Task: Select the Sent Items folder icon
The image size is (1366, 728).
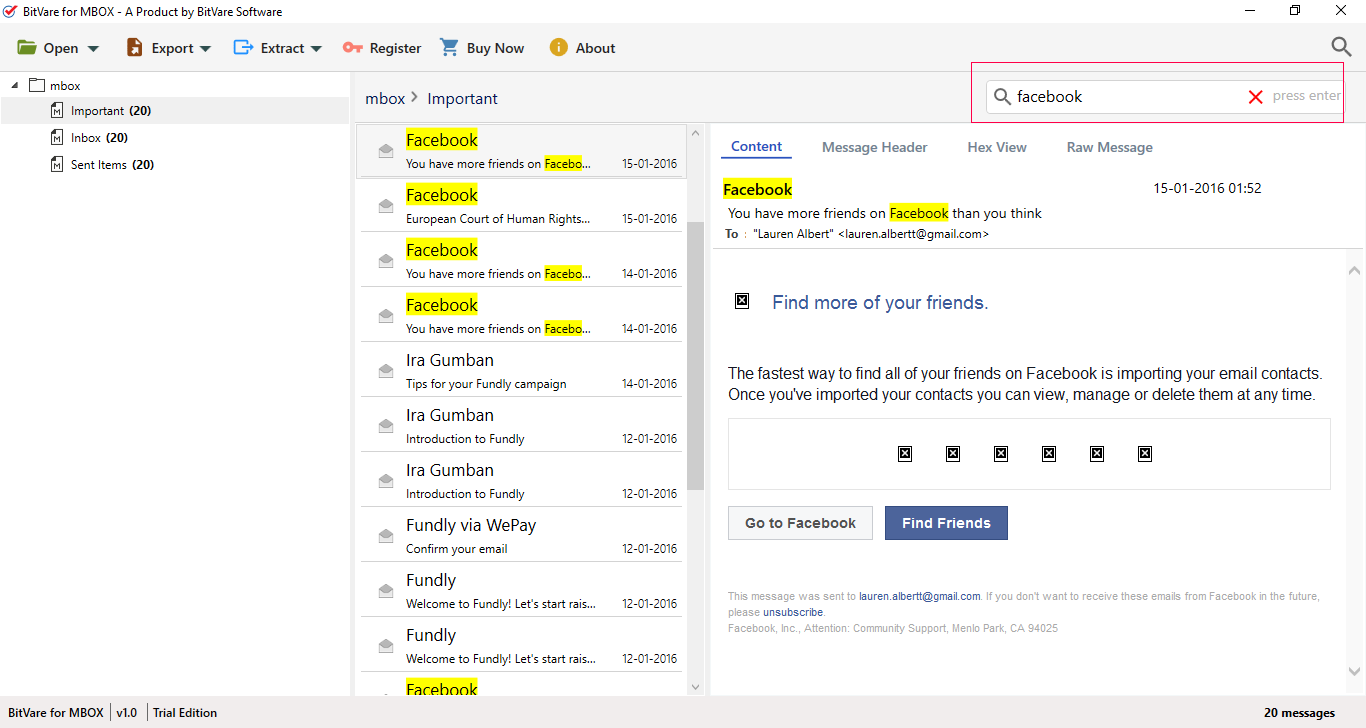Action: pos(57,165)
